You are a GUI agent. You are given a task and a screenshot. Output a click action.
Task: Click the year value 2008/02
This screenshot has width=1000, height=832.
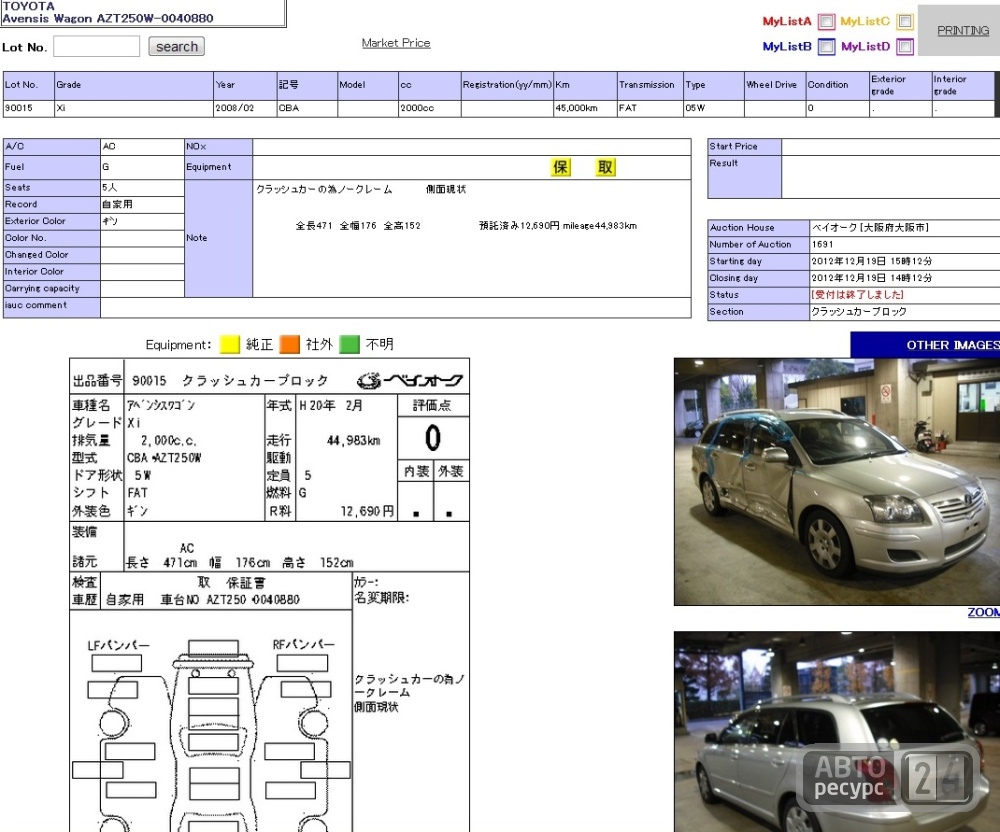[245, 108]
